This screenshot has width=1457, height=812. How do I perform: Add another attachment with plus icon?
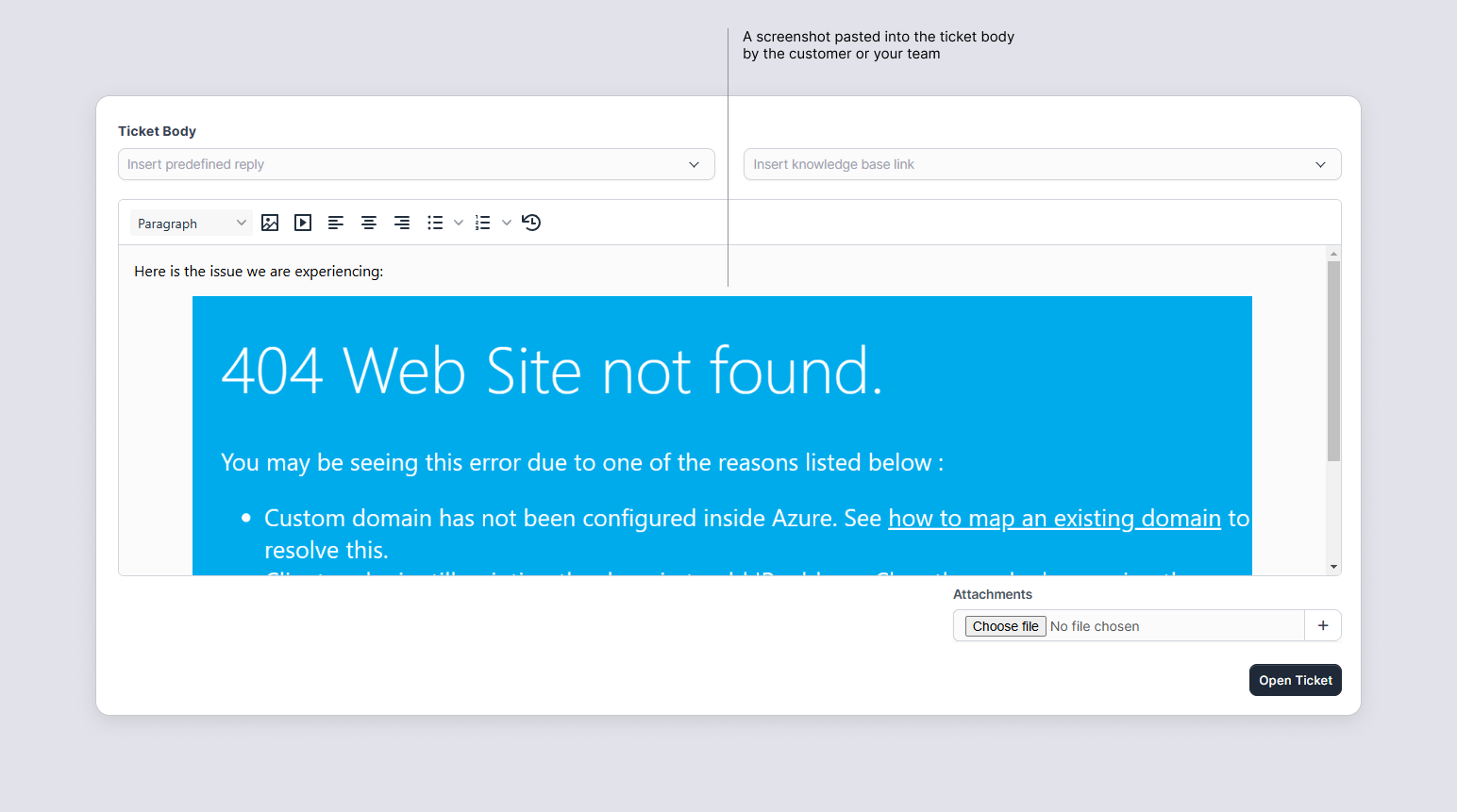[1323, 625]
